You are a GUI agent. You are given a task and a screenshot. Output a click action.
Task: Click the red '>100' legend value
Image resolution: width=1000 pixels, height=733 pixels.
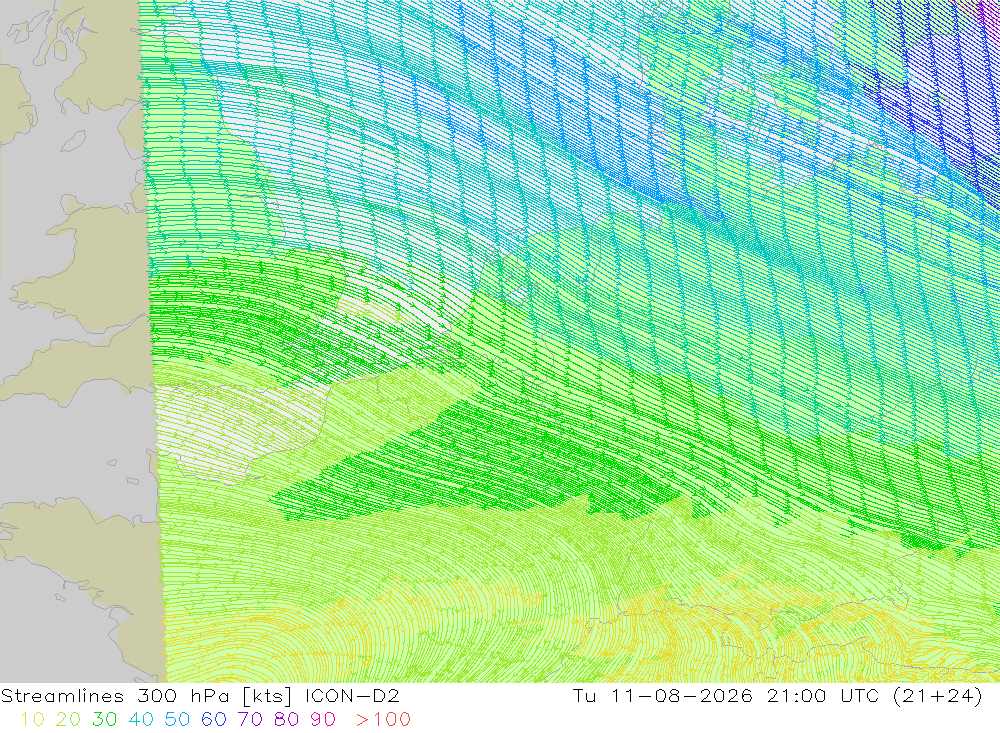coord(383,720)
